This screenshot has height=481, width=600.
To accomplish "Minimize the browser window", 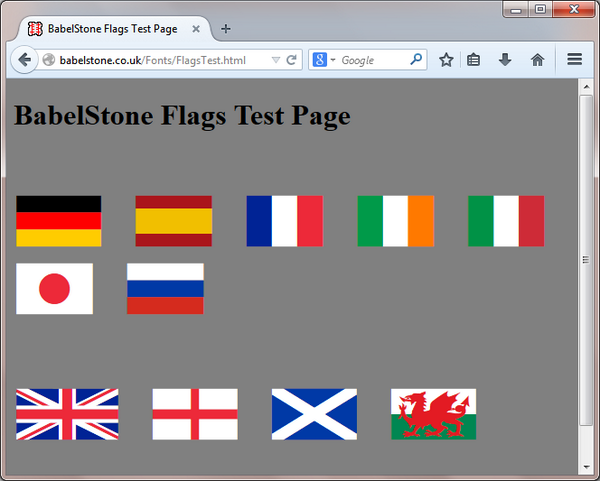I will click(x=516, y=9).
